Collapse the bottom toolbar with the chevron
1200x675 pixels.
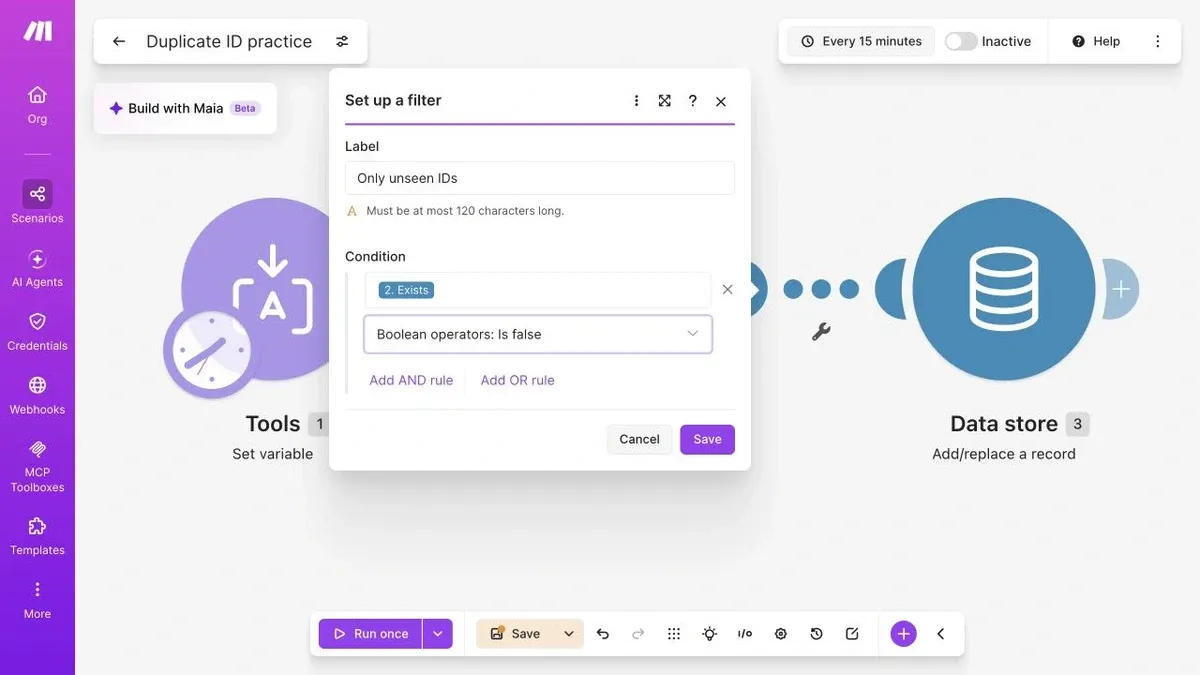click(x=941, y=634)
